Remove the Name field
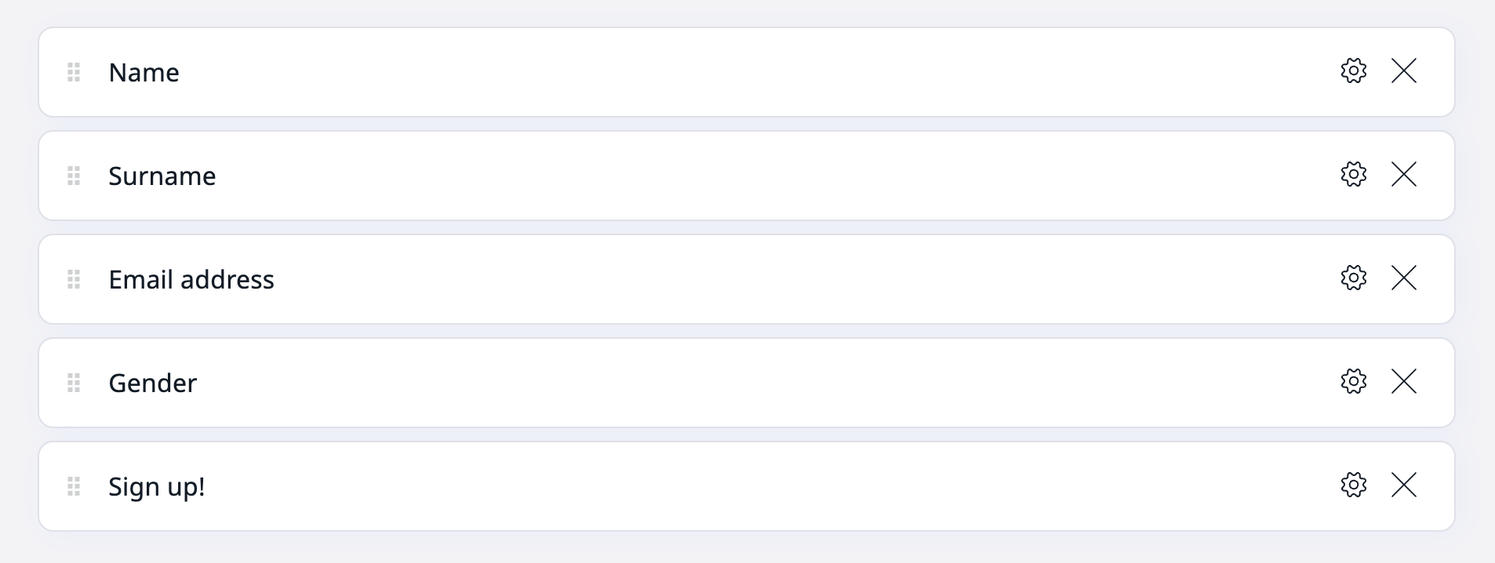 tap(1404, 71)
